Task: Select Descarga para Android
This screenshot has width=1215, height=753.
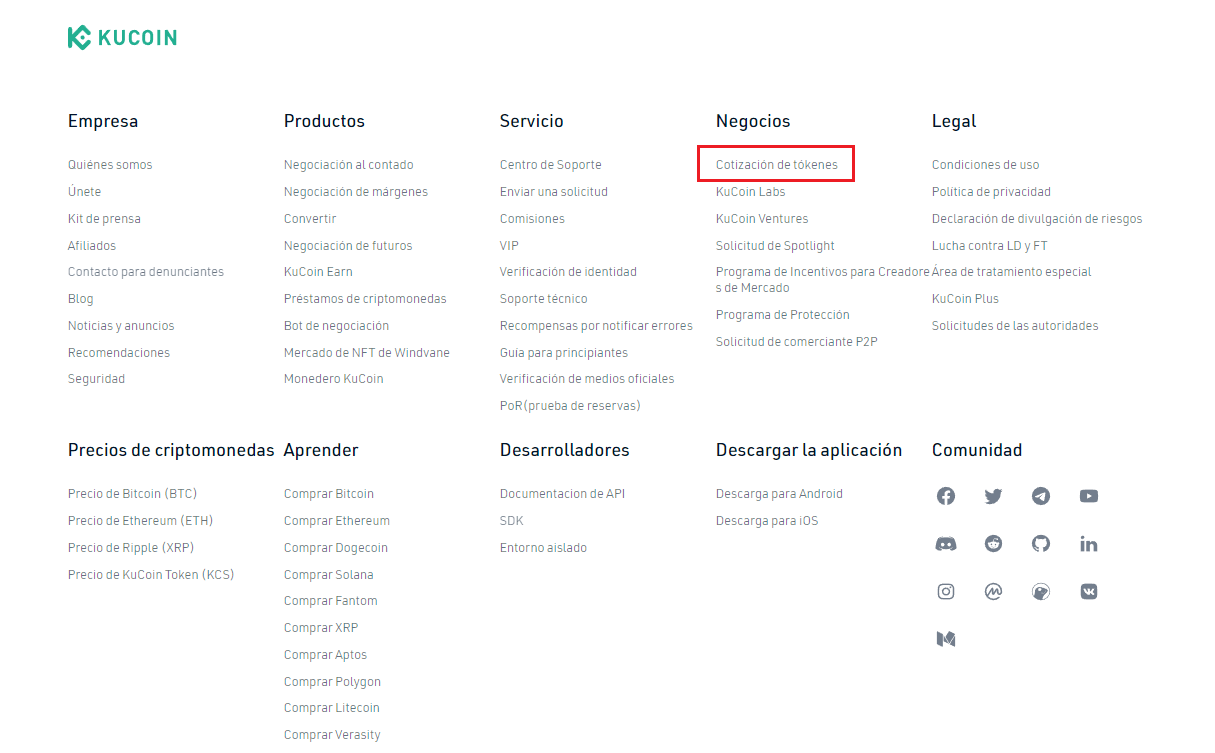Action: coord(779,494)
